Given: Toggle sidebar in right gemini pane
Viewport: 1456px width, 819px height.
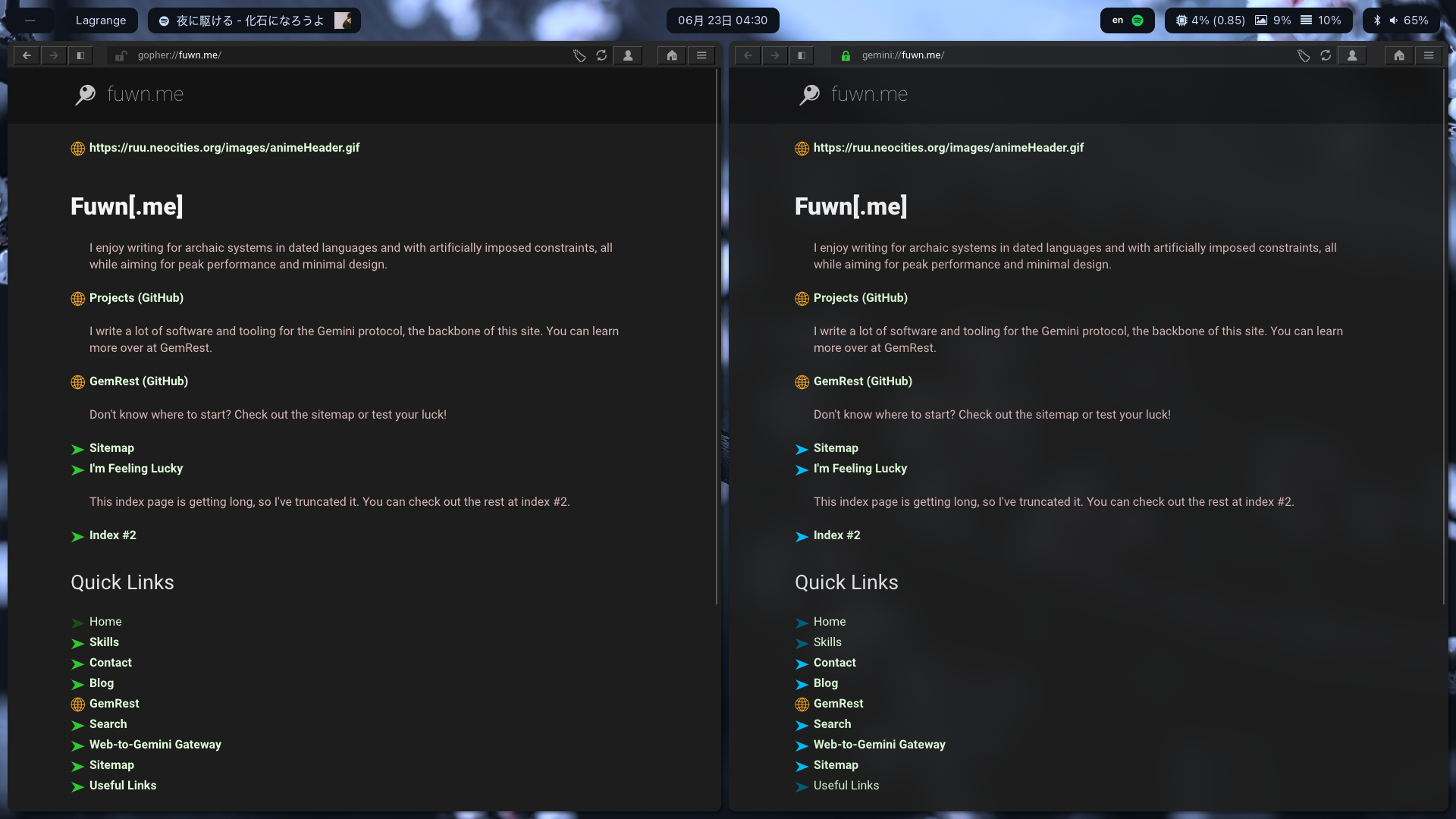Looking at the screenshot, I should 802,55.
